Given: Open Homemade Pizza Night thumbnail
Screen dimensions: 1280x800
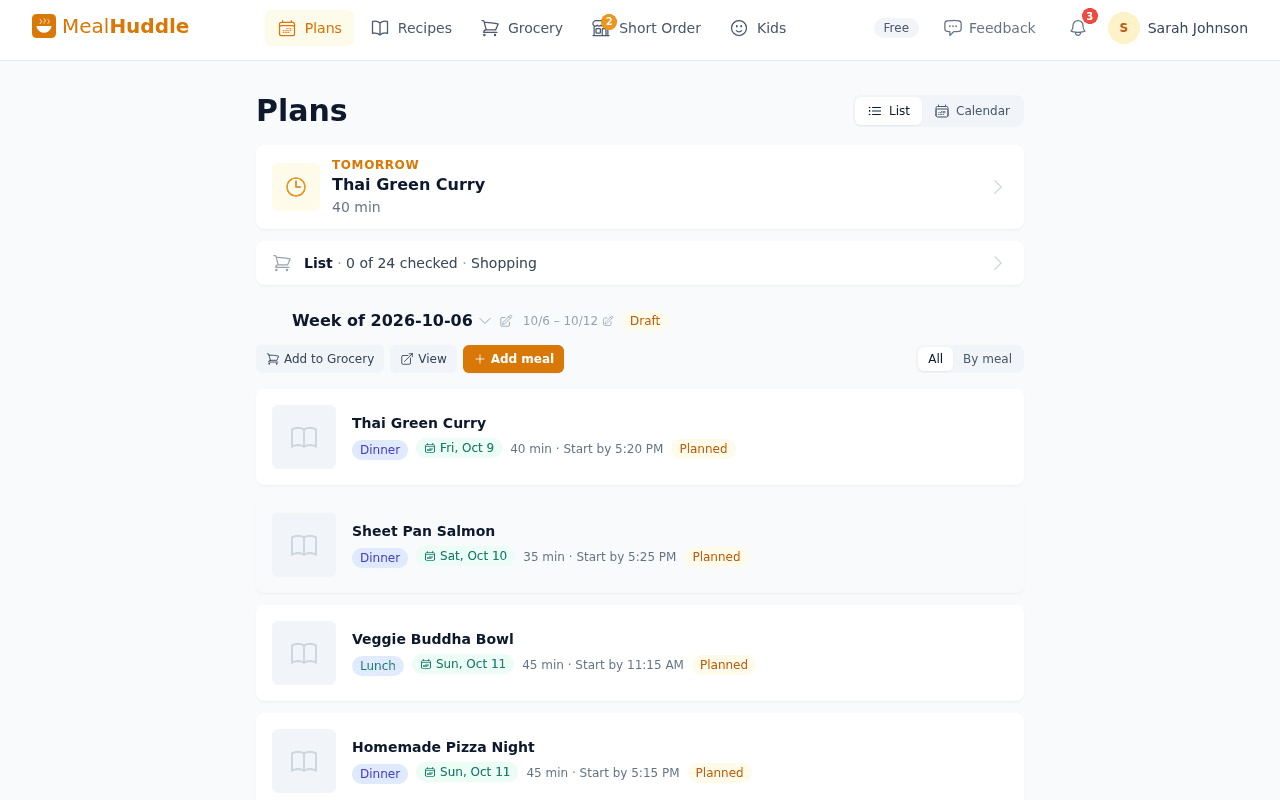Looking at the screenshot, I should (x=304, y=761).
